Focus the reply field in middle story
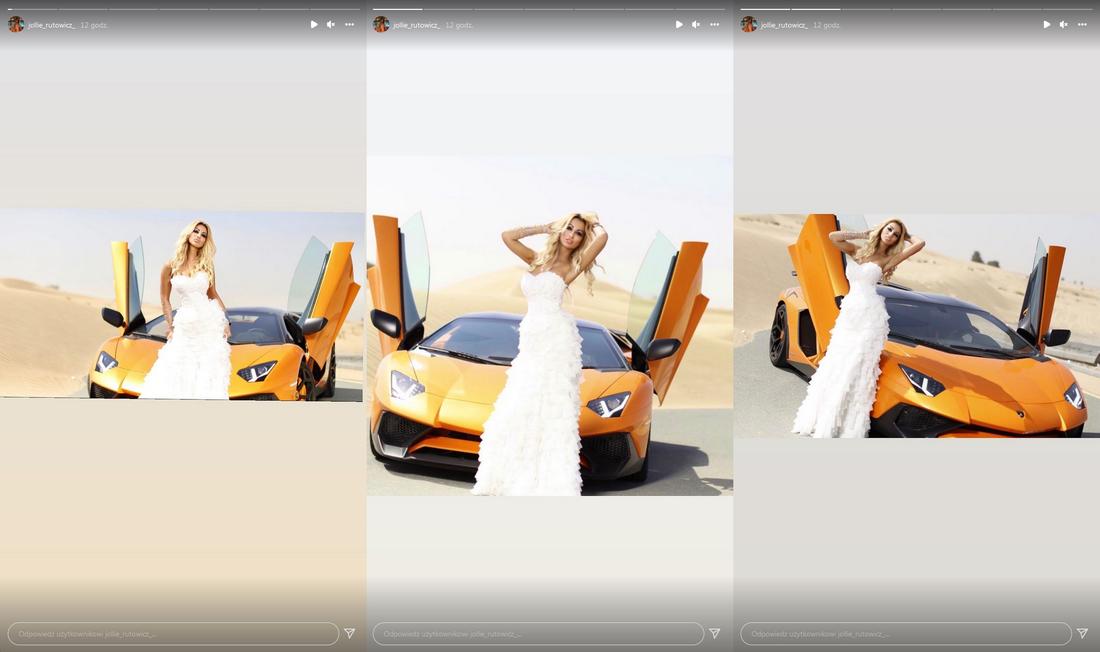Viewport: 1100px width, 652px height. [x=538, y=633]
